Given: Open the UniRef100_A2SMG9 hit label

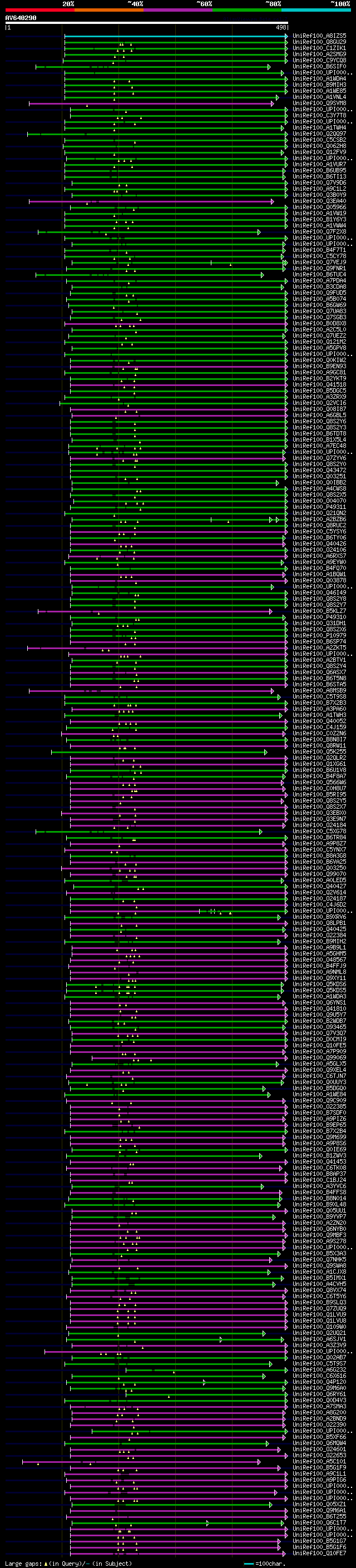Looking at the screenshot, I should [319, 54].
